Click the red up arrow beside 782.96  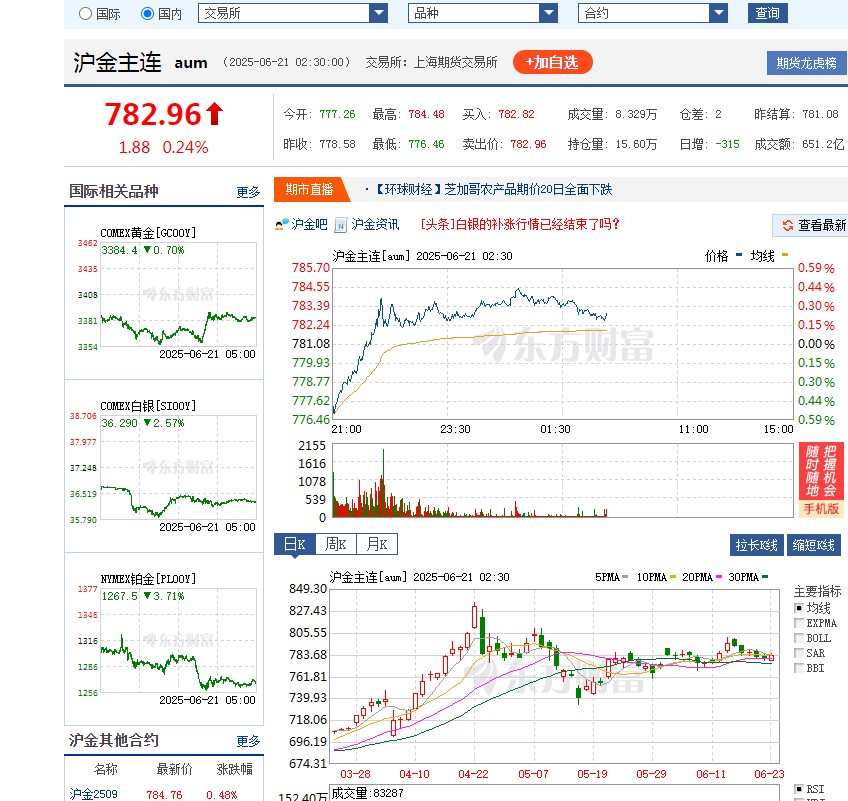point(215,114)
